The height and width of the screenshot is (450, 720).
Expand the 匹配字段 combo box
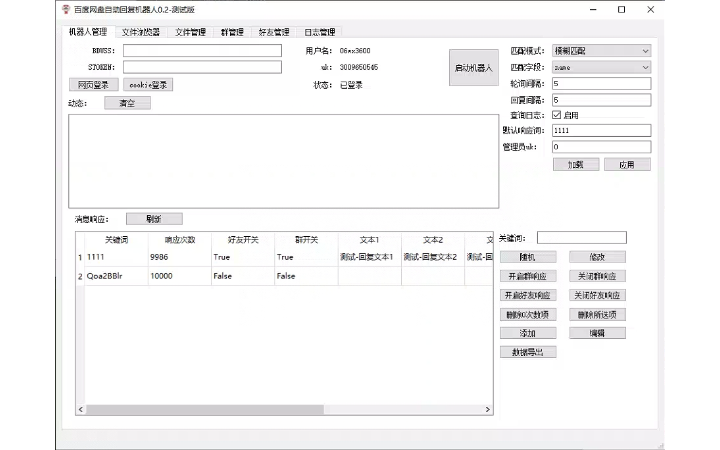tap(600, 67)
